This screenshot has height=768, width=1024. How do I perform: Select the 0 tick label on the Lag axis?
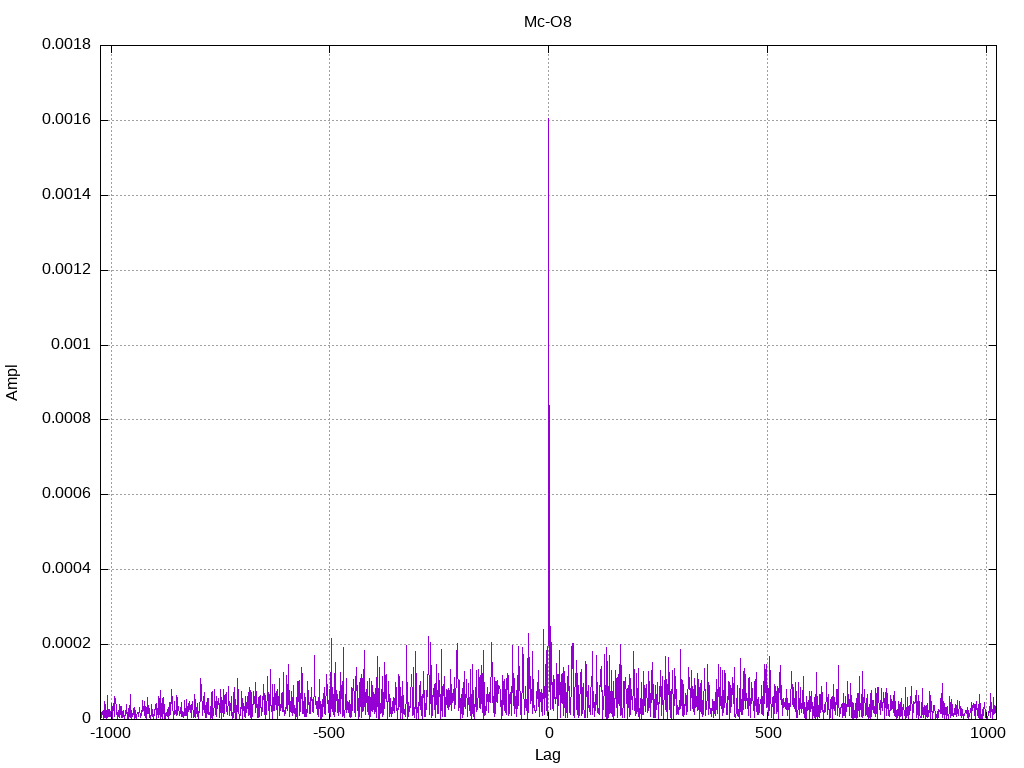coord(548,734)
